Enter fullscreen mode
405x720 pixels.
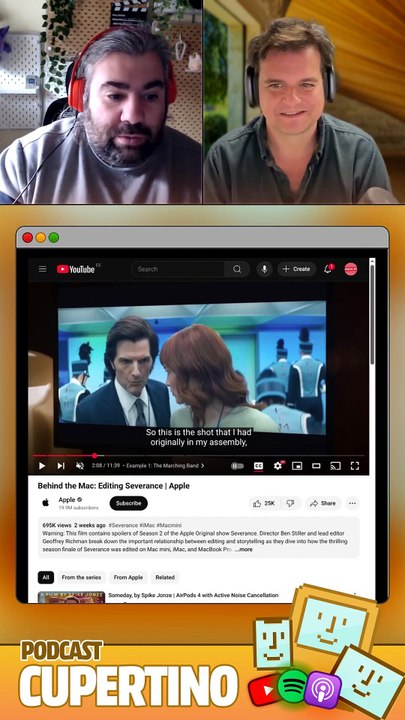(354, 466)
